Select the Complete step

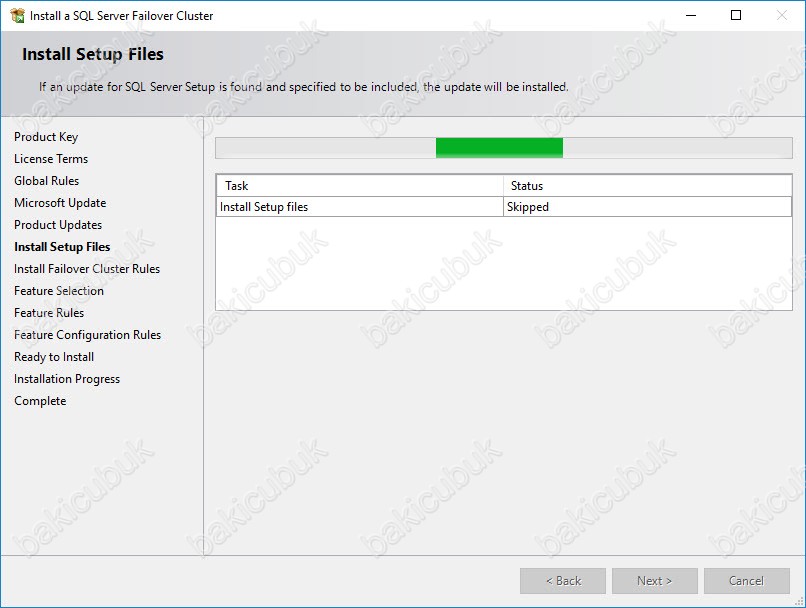coord(40,401)
